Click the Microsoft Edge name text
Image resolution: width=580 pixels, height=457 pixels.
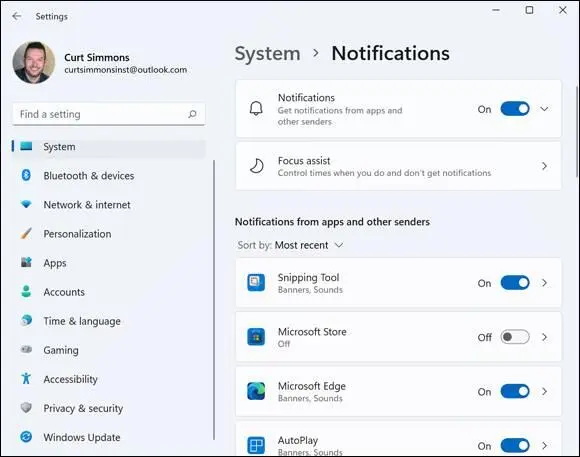(x=312, y=386)
